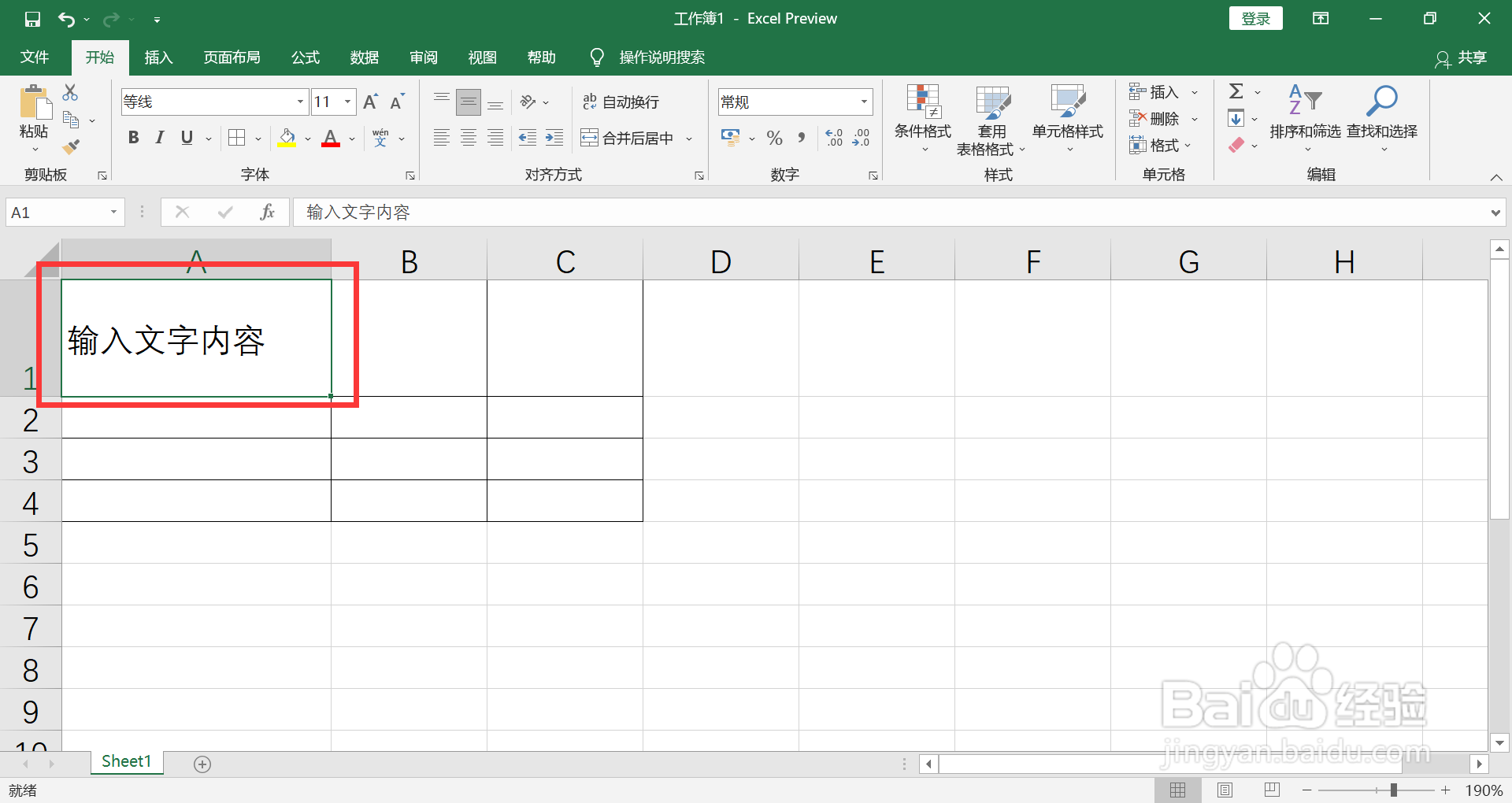1512x803 pixels.
Task: Click 单元格样式 cell styles button
Action: [x=1068, y=119]
